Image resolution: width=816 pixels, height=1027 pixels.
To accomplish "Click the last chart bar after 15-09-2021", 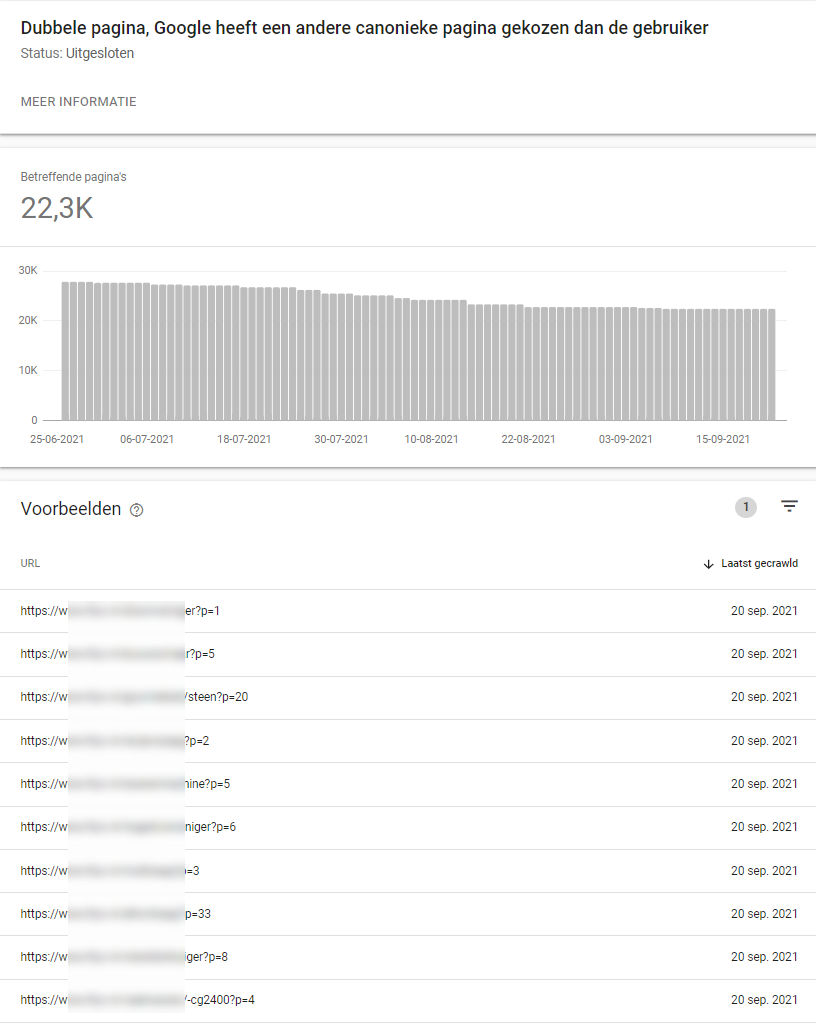I will 771,365.
